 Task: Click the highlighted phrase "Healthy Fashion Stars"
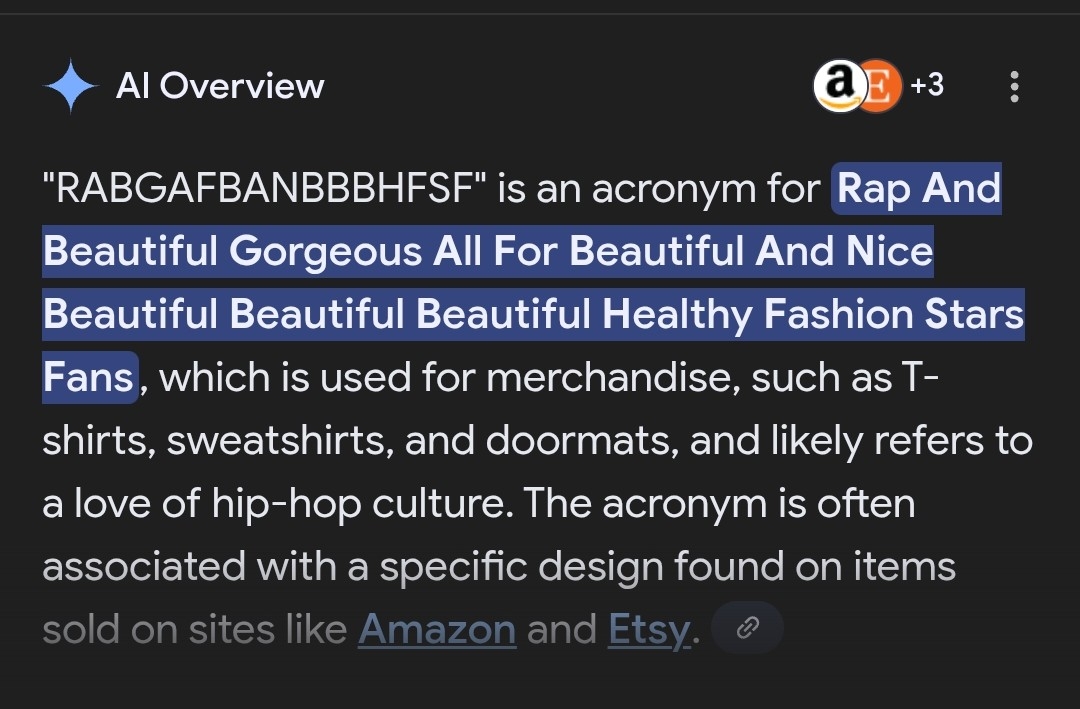pyautogui.click(x=814, y=314)
